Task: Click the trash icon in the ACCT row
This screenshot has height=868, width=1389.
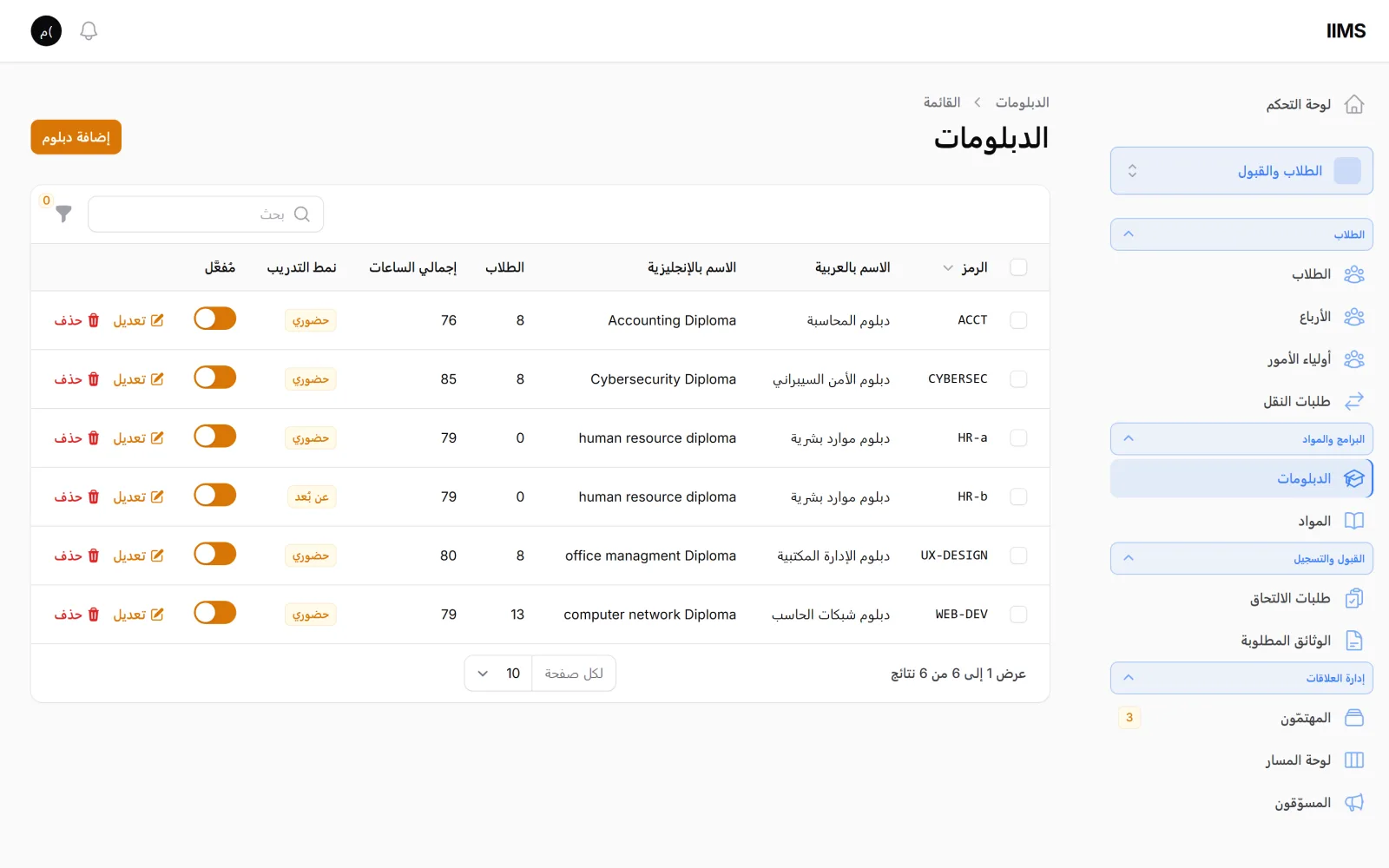Action: (94, 320)
